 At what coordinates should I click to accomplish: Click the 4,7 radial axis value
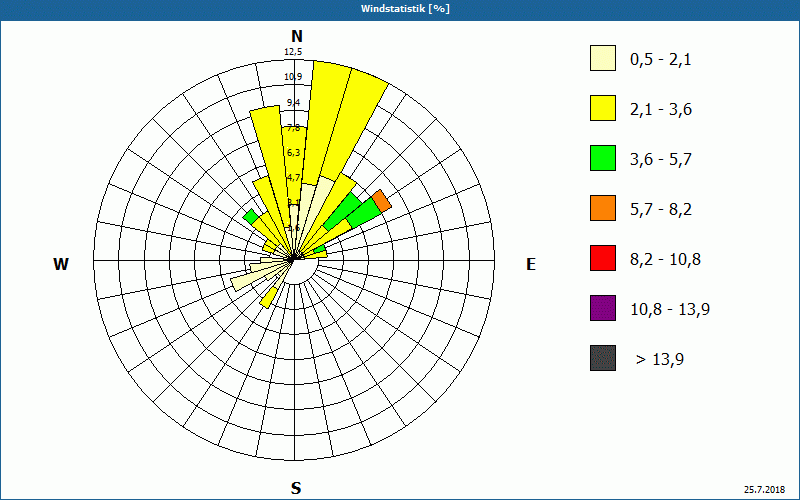point(293,178)
